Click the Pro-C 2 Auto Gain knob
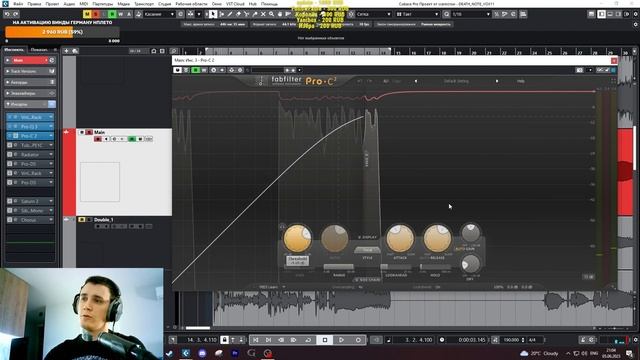Screen dimensions: 640x360 (x=470, y=233)
